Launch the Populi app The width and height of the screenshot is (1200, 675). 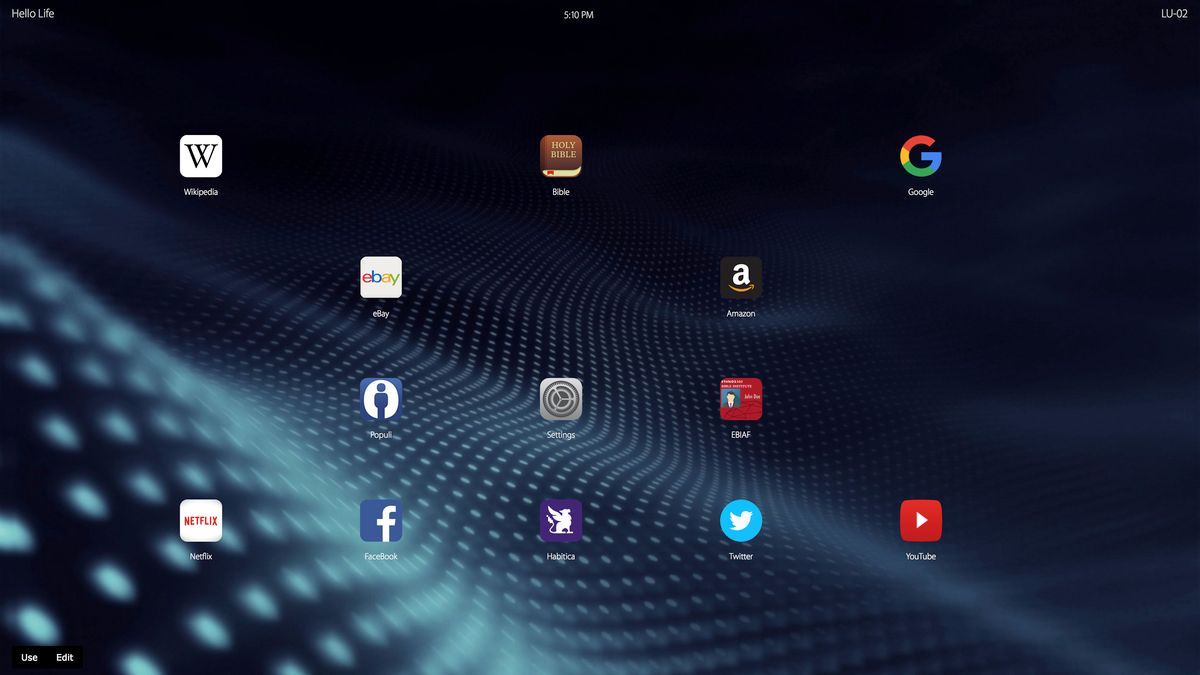pos(381,398)
